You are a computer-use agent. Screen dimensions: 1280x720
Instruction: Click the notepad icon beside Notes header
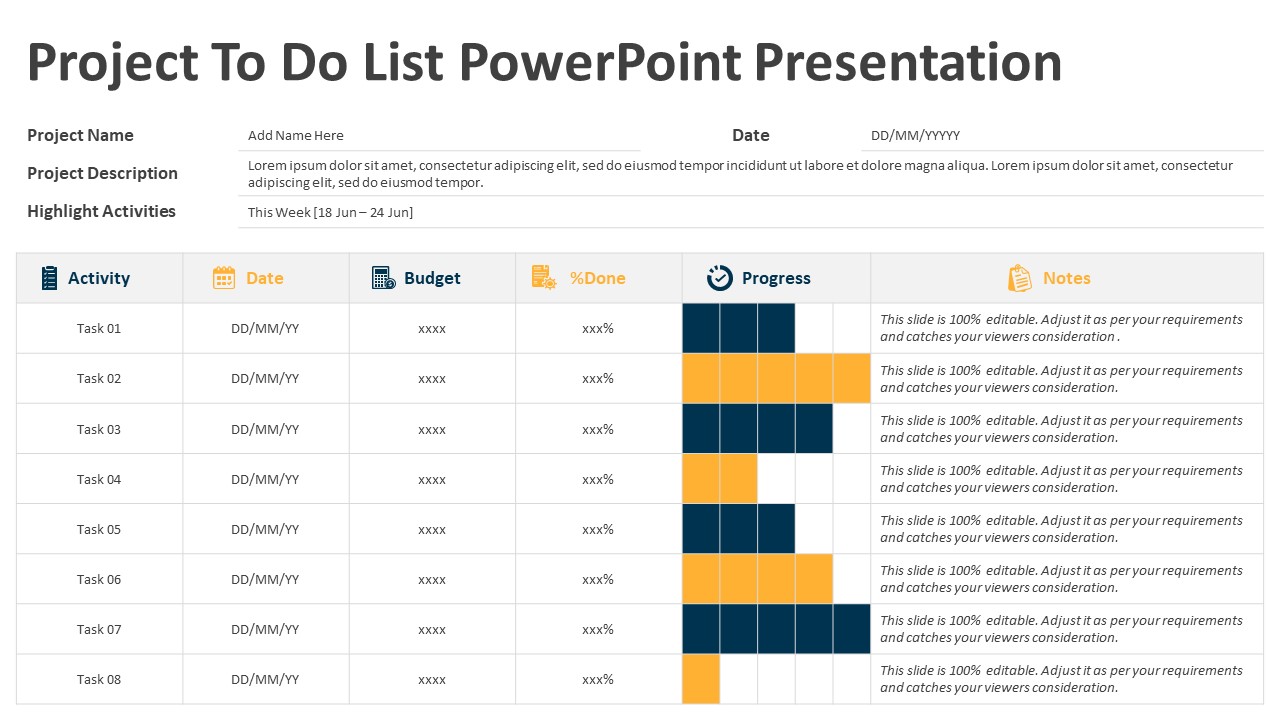click(x=1019, y=278)
